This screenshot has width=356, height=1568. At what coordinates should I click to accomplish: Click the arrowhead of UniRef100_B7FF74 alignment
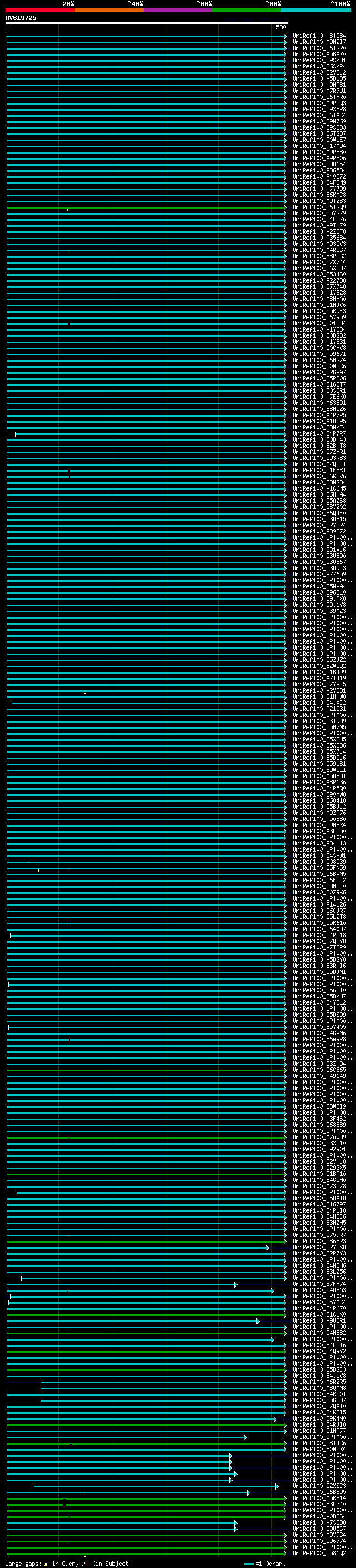235,1284
